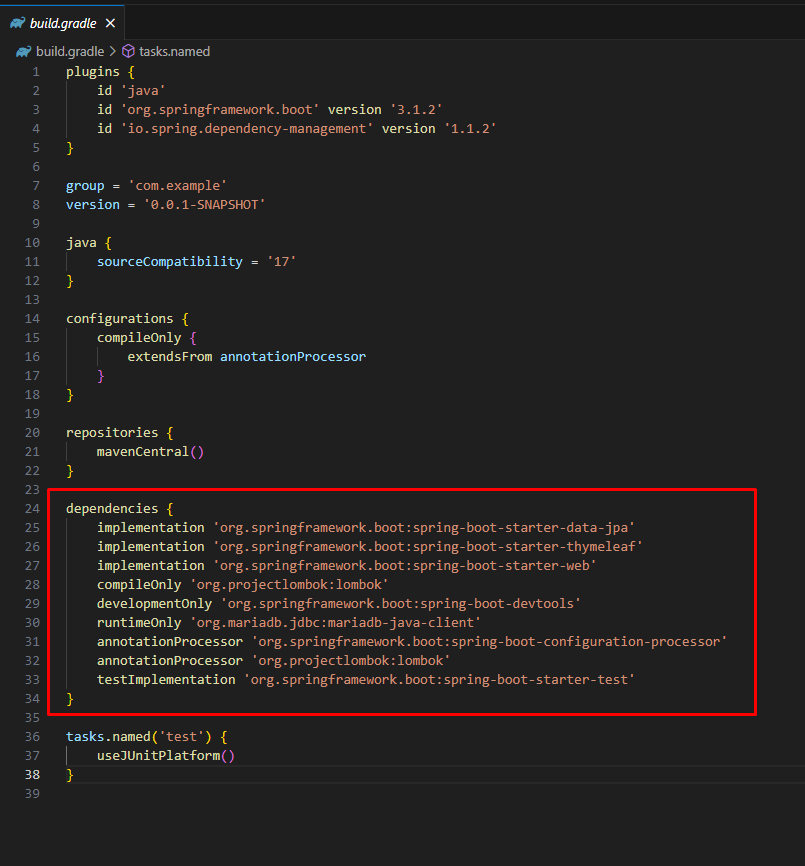Click 'useJUnitPlatform' on line 37
The height and width of the screenshot is (866, 805).
click(x=158, y=756)
